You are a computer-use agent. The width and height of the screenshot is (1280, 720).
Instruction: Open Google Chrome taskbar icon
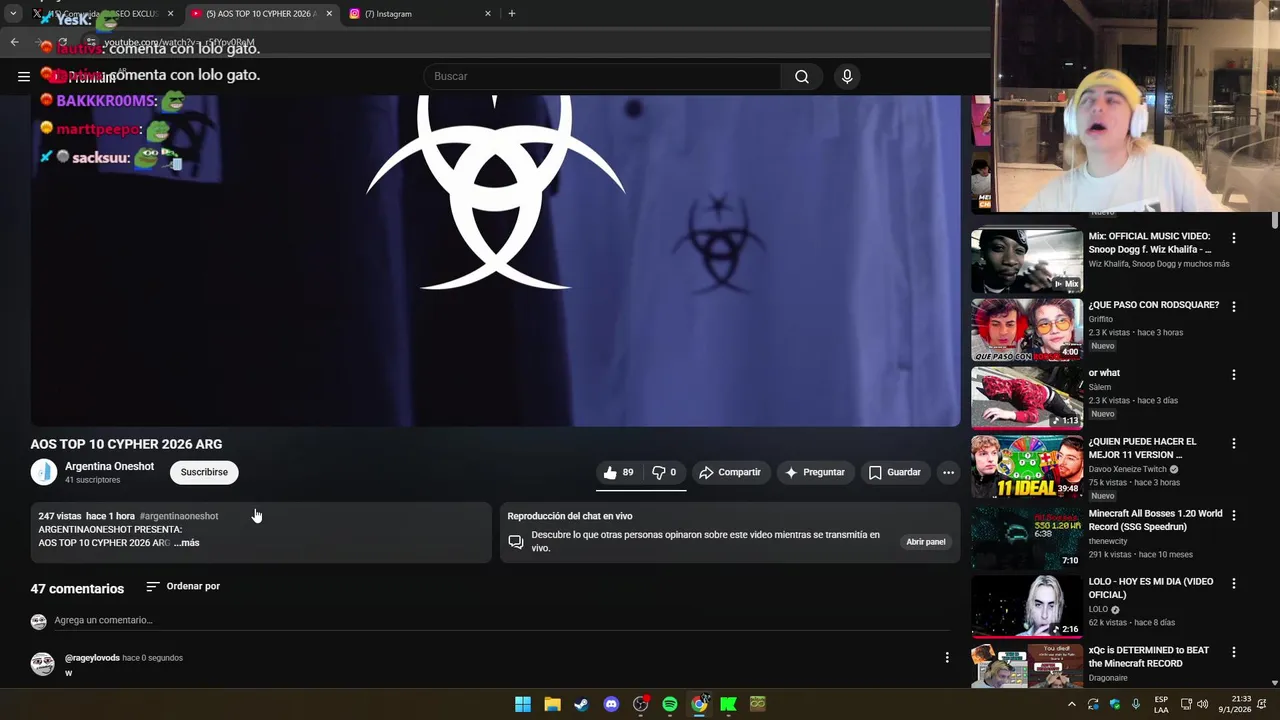coord(699,704)
